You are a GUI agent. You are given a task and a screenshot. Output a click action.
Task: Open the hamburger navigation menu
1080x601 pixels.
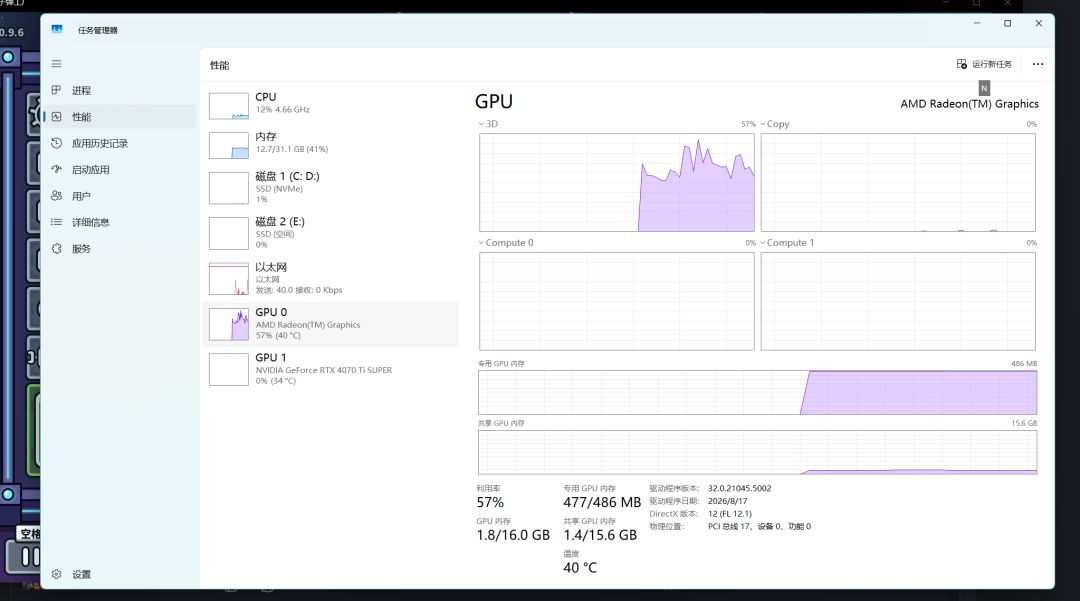click(x=56, y=64)
